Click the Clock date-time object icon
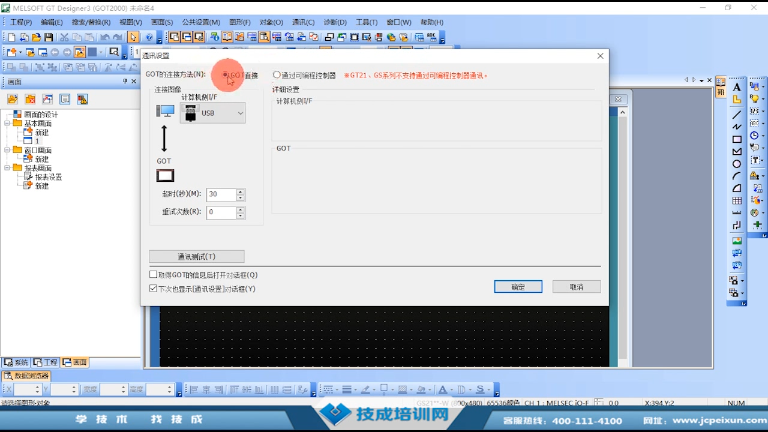The image size is (768, 432). pos(755,135)
